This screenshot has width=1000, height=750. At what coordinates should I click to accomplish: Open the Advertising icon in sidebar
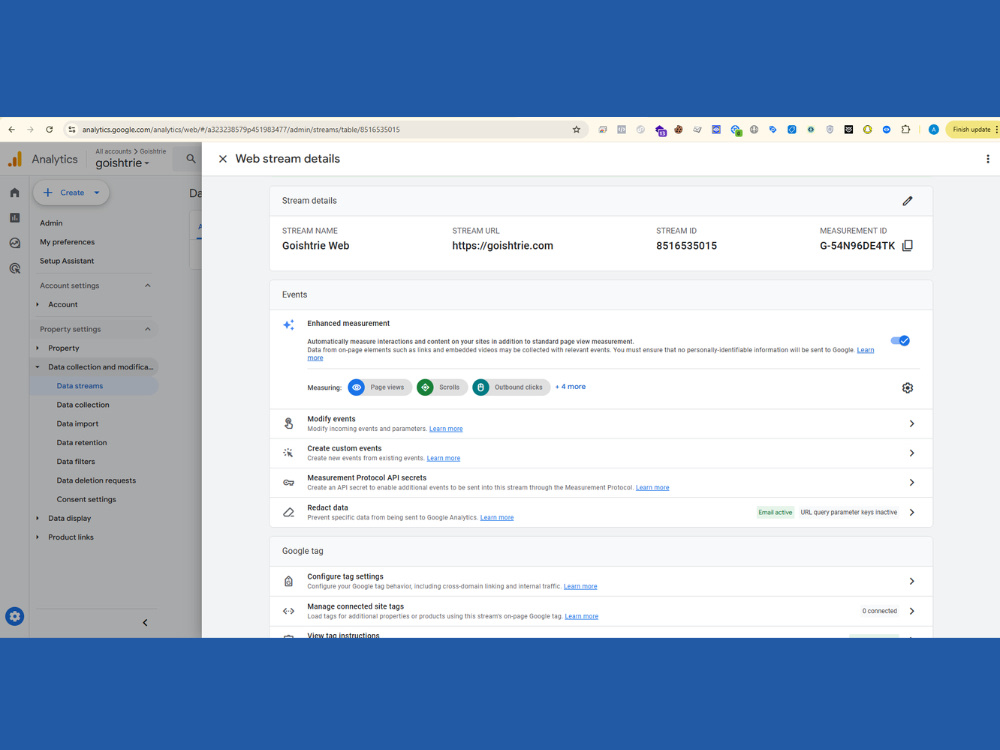click(x=15, y=268)
